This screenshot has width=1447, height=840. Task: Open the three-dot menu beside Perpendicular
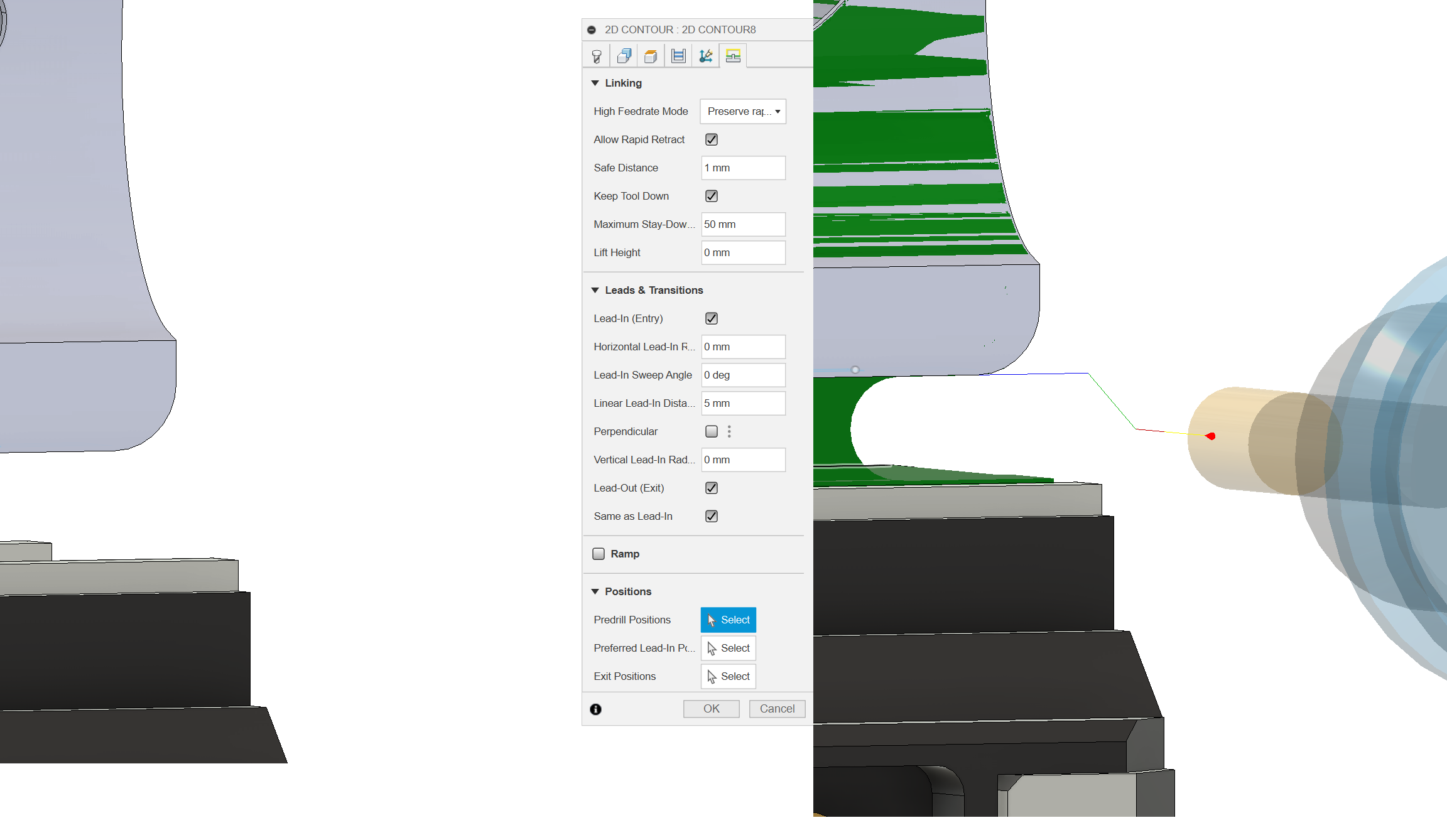click(x=729, y=431)
